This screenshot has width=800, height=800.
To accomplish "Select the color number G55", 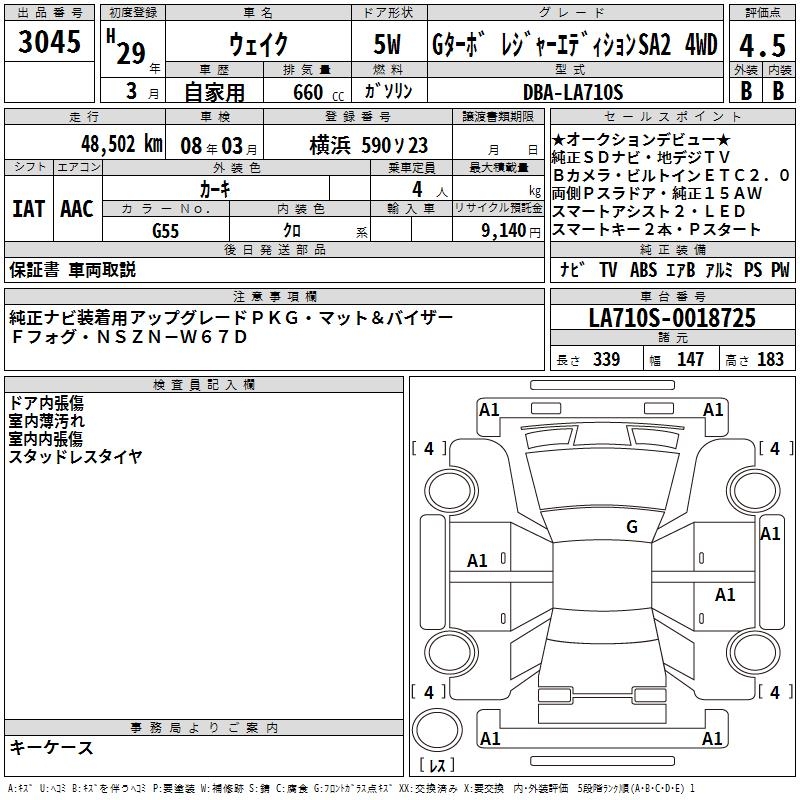I will point(165,231).
